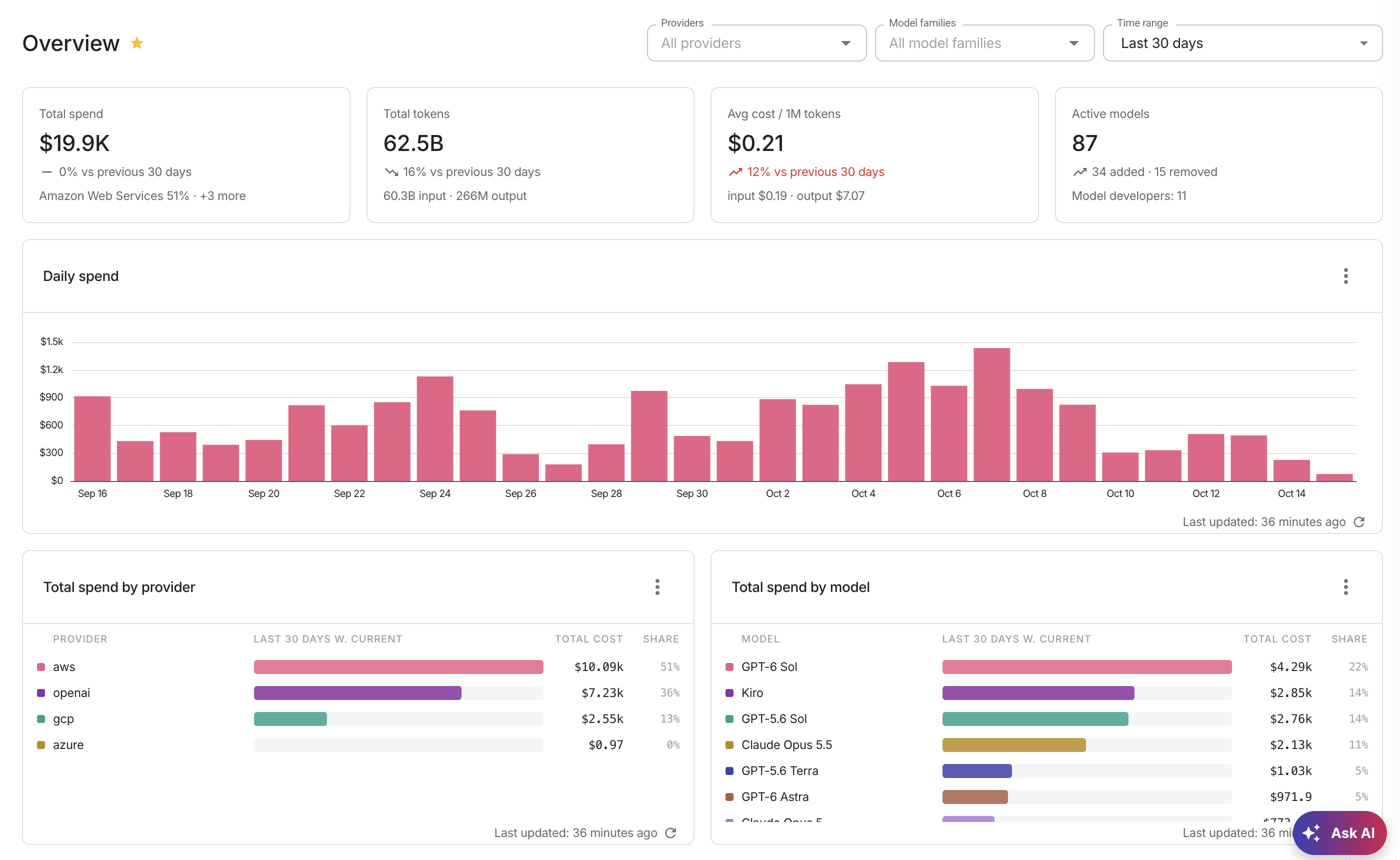Viewport: 1400px width, 860px height.
Task: Click the Avg cost $0.21 value
Action: tap(755, 143)
